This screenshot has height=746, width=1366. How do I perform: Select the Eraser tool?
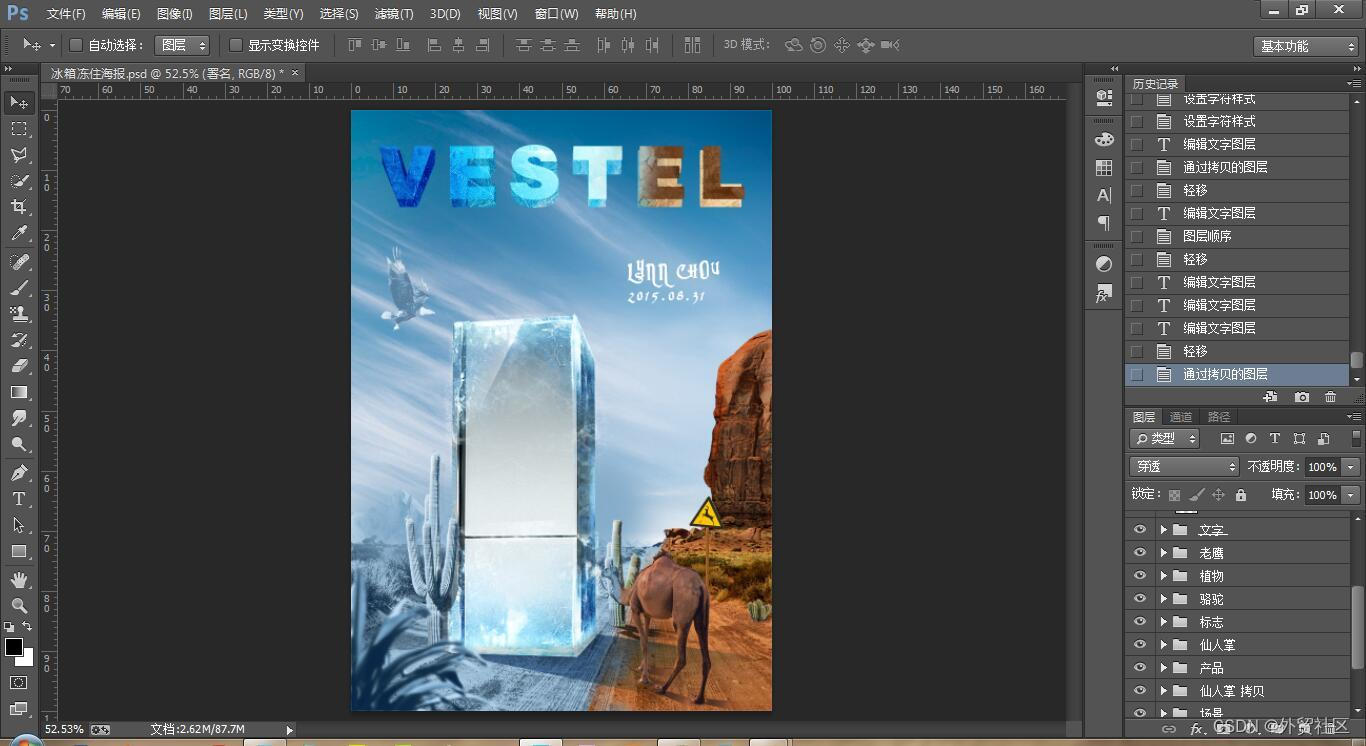(19, 366)
